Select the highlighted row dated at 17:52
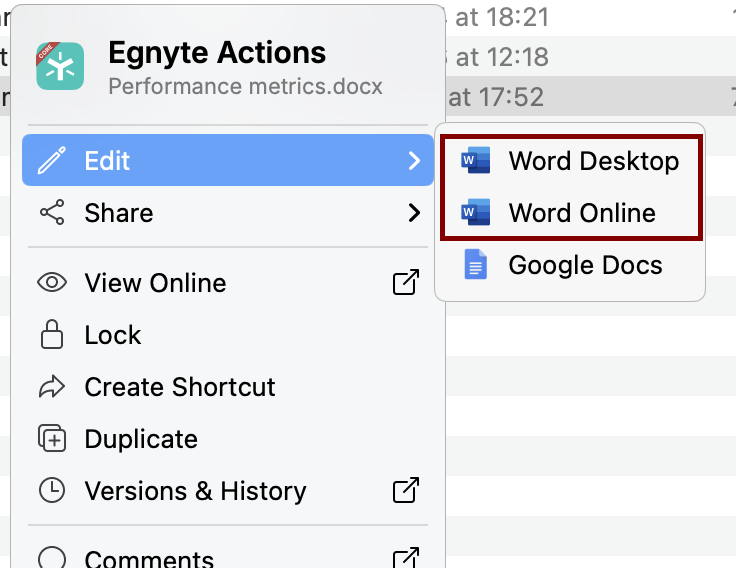 pyautogui.click(x=591, y=97)
